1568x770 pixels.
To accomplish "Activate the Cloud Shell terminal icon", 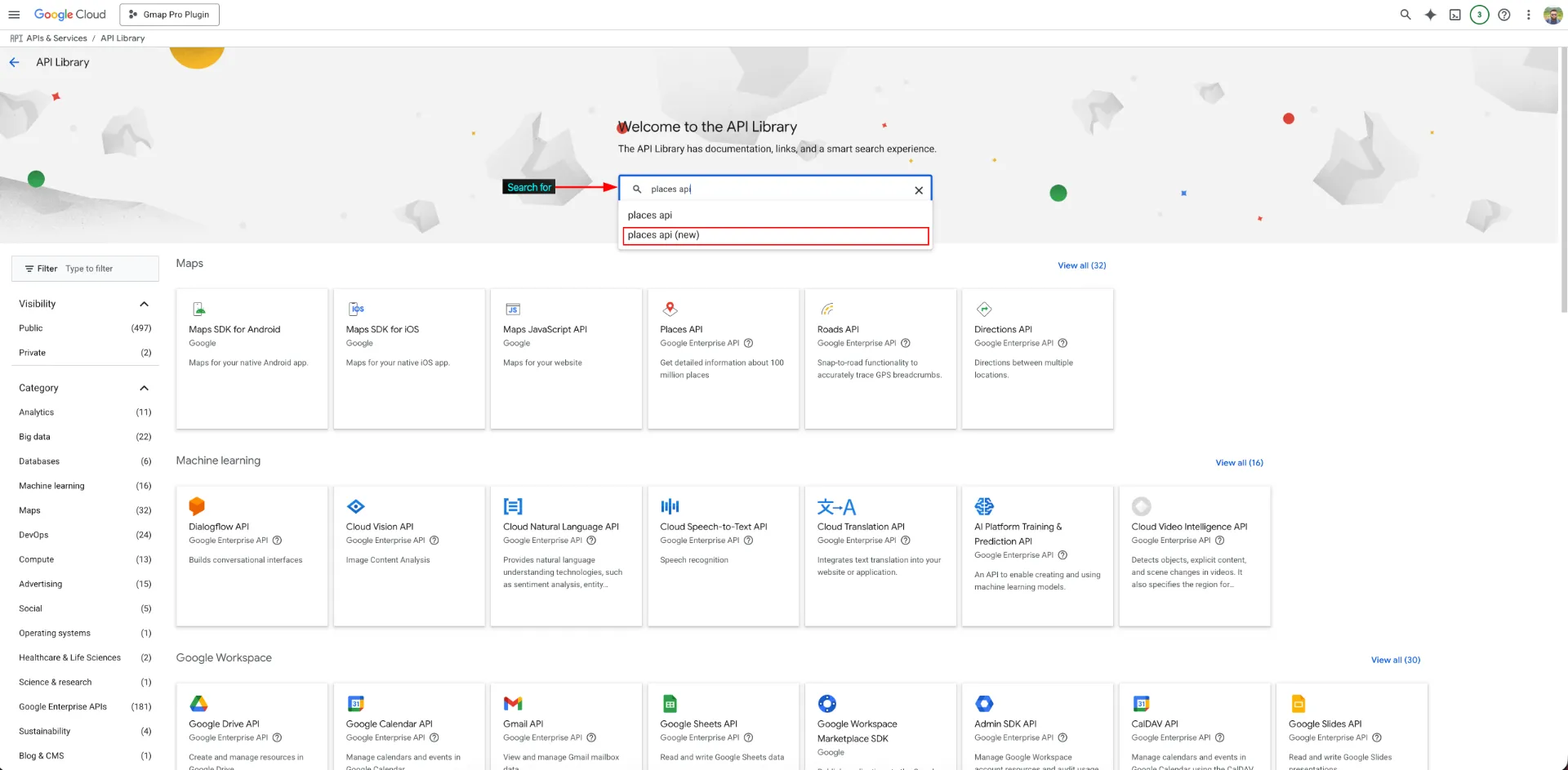I will [1454, 15].
